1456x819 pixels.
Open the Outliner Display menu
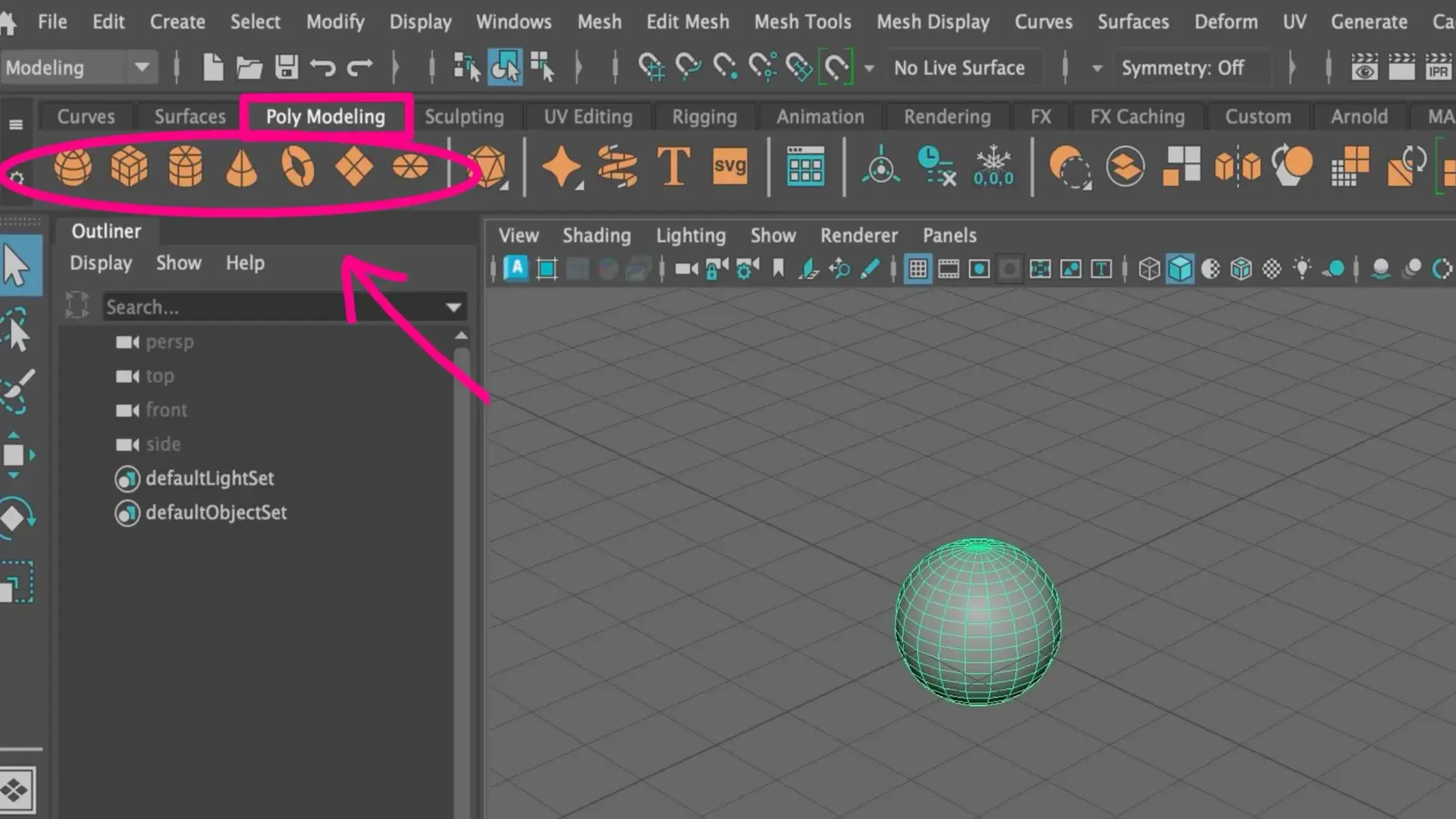click(x=101, y=263)
